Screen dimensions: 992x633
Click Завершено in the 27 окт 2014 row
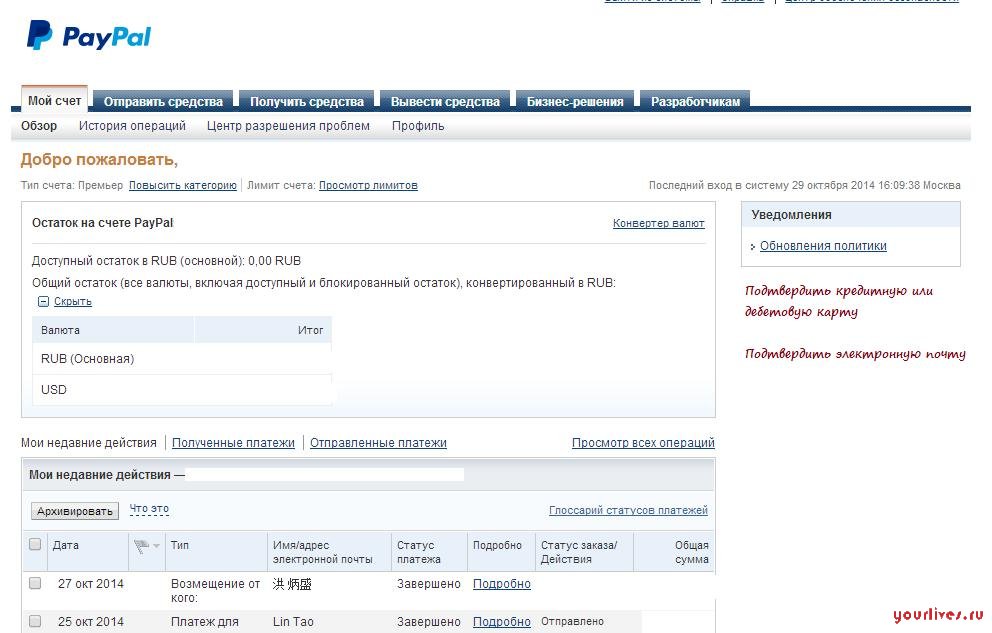428,584
